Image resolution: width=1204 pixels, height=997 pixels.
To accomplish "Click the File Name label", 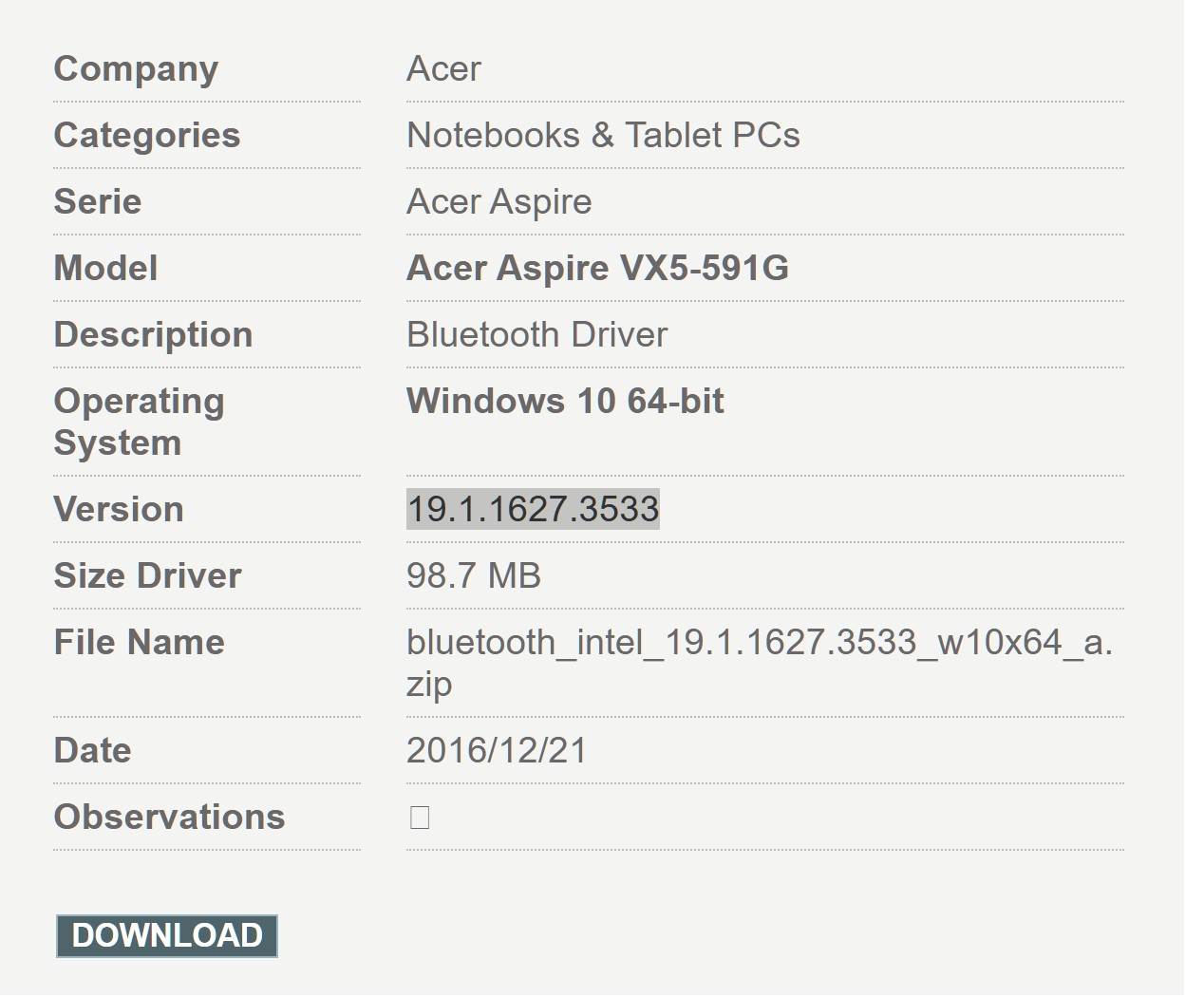I will [x=139, y=642].
